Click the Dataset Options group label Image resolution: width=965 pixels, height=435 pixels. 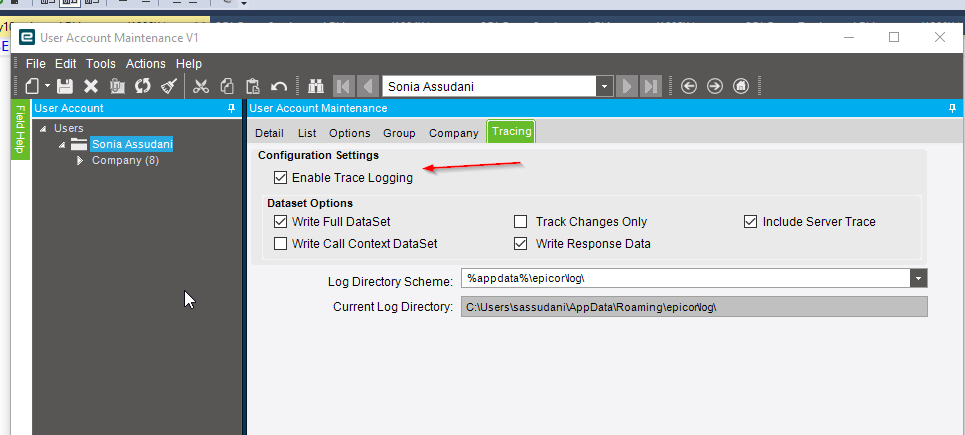click(x=310, y=203)
